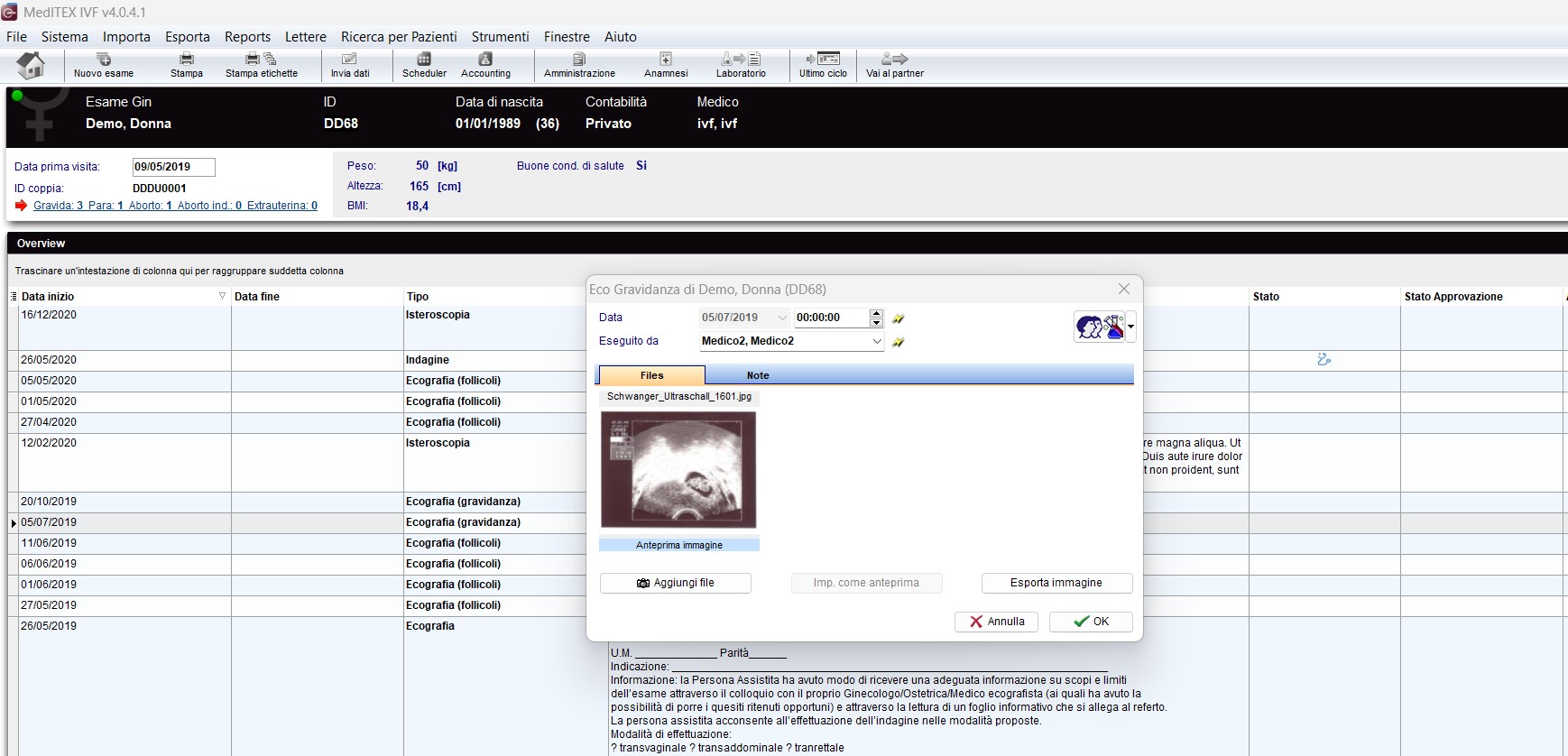The height and width of the screenshot is (756, 1568).
Task: Open the Scheduler from the toolbar
Action: point(424,65)
